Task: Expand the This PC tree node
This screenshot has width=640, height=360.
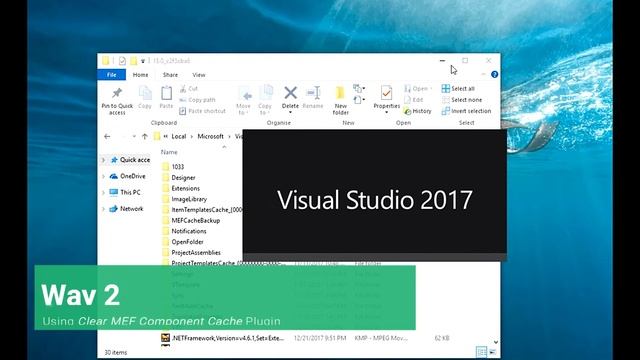Action: 103,193
